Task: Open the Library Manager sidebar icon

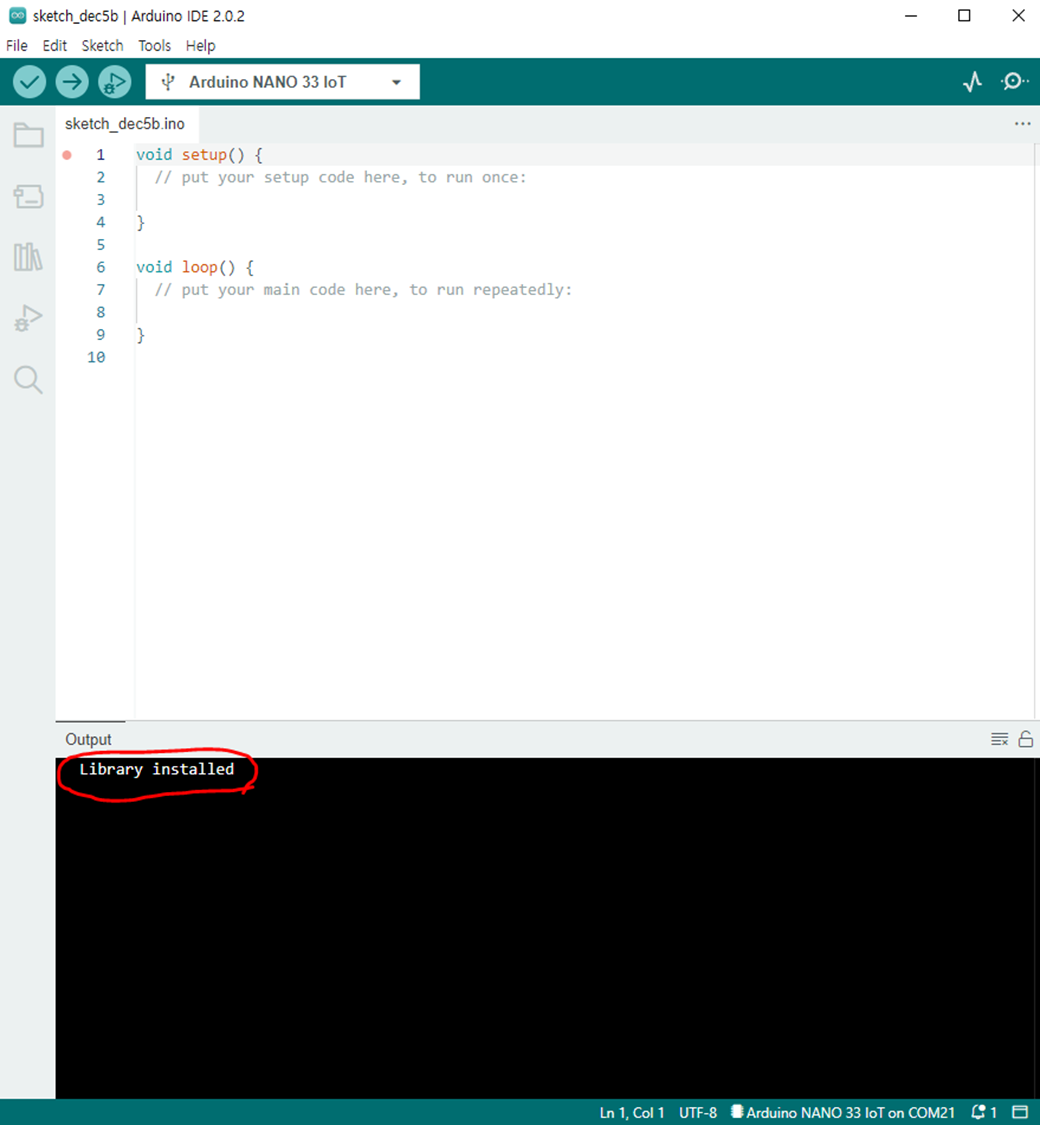Action: [x=29, y=257]
